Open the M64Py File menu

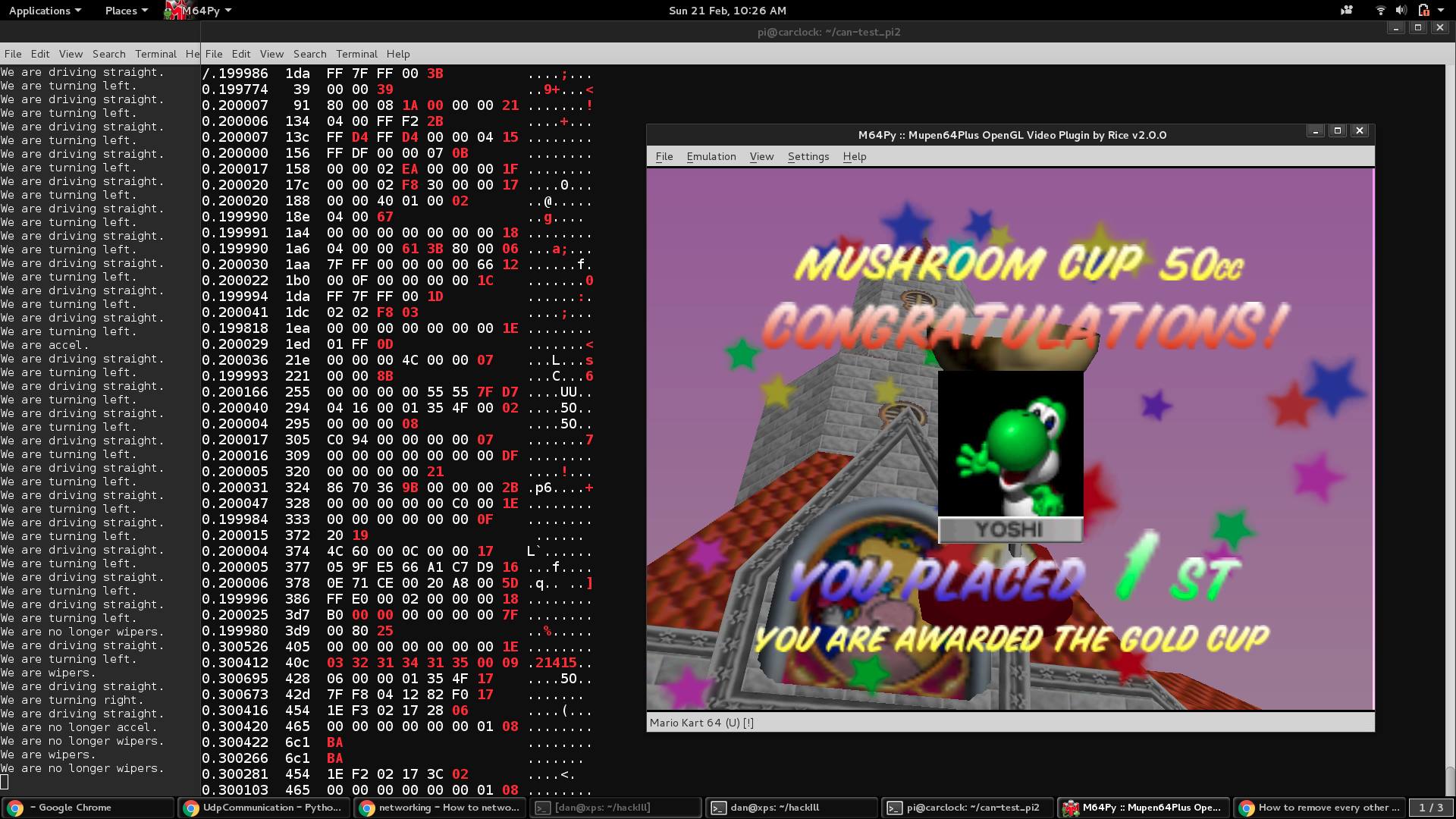click(664, 156)
